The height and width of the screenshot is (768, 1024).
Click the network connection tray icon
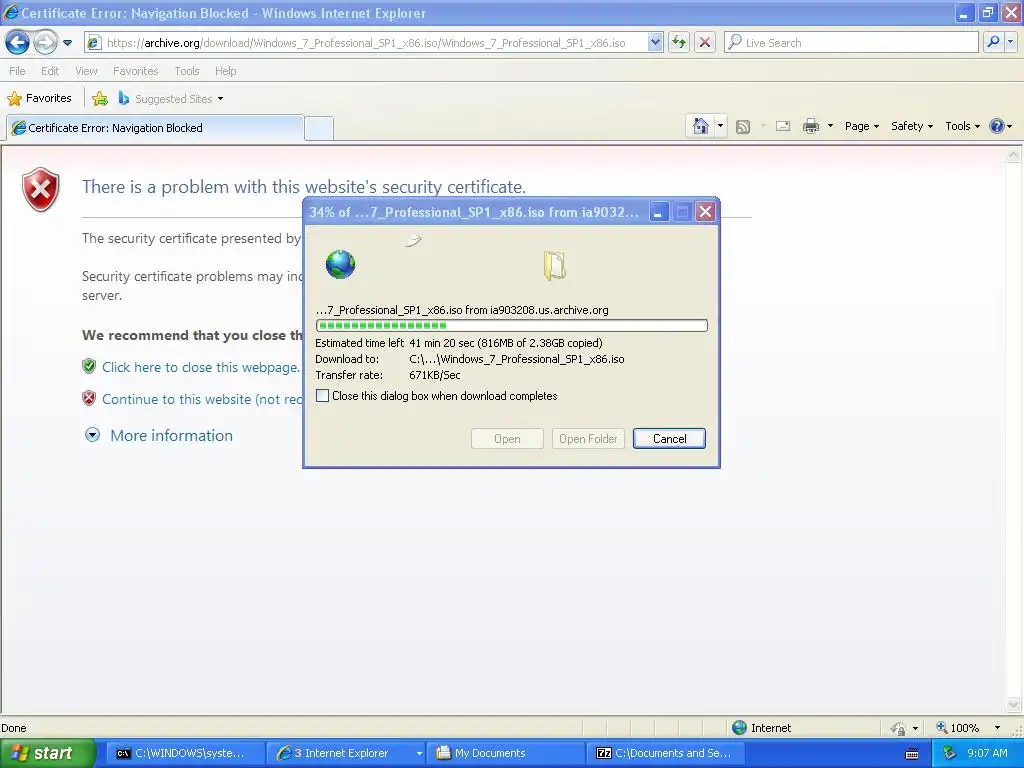[950, 753]
